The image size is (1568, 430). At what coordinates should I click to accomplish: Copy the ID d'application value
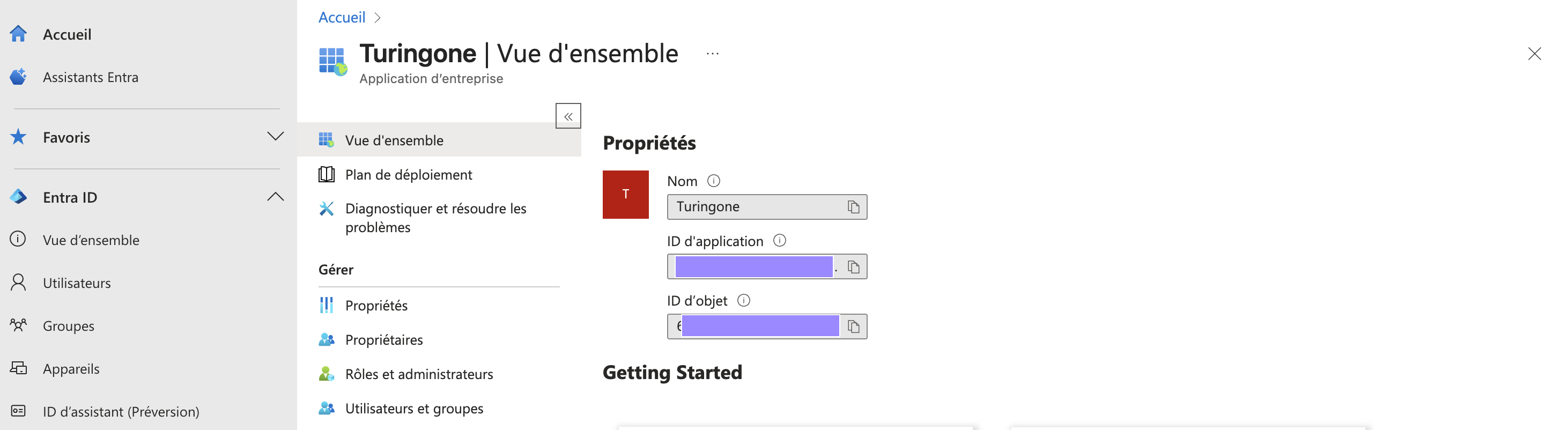point(853,267)
